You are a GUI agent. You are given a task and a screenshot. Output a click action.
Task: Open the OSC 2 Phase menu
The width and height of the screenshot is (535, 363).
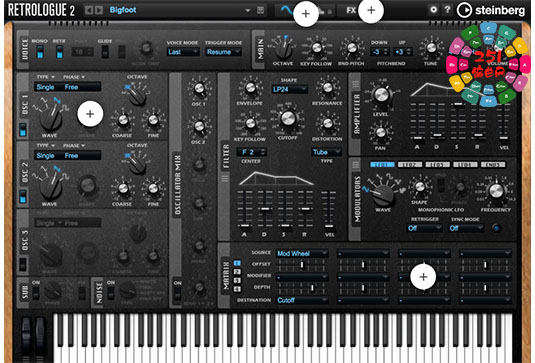[74, 146]
